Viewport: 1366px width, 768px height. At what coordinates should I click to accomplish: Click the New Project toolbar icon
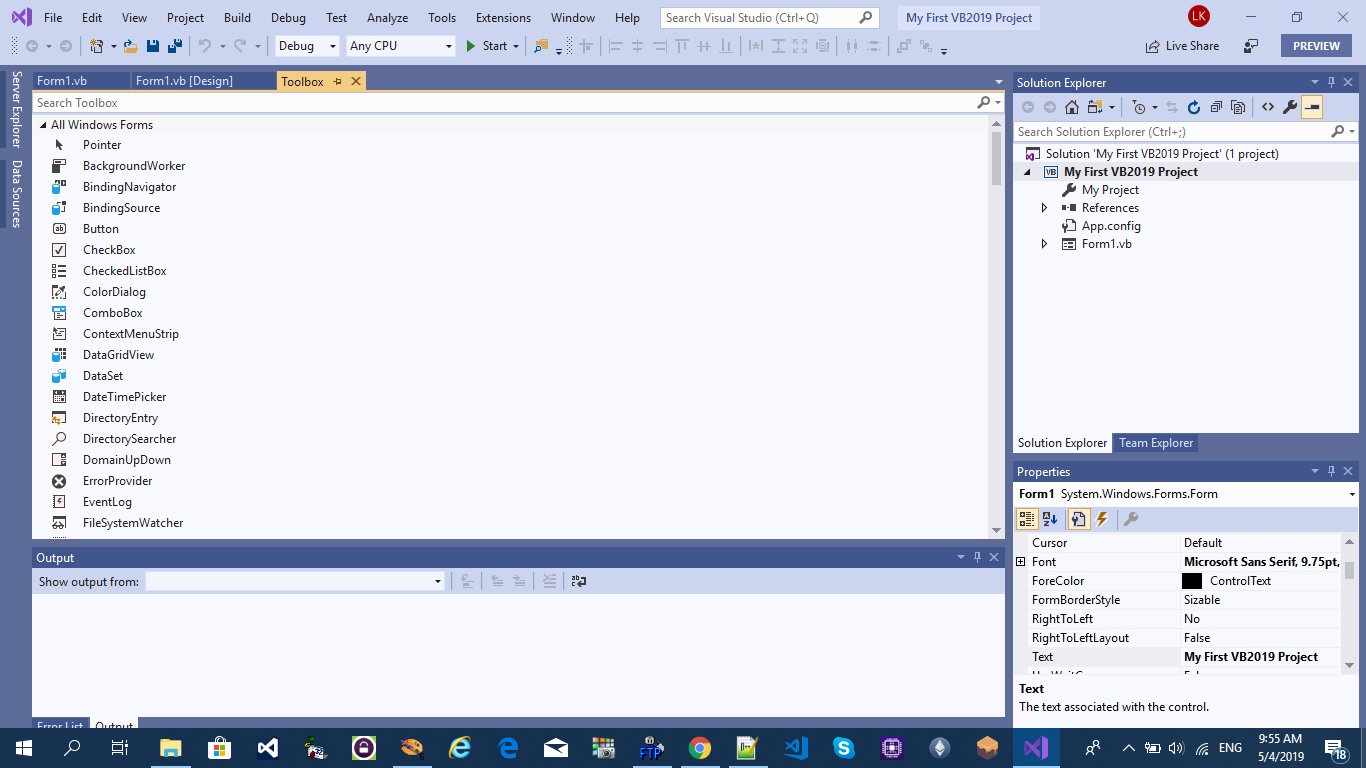tap(97, 46)
